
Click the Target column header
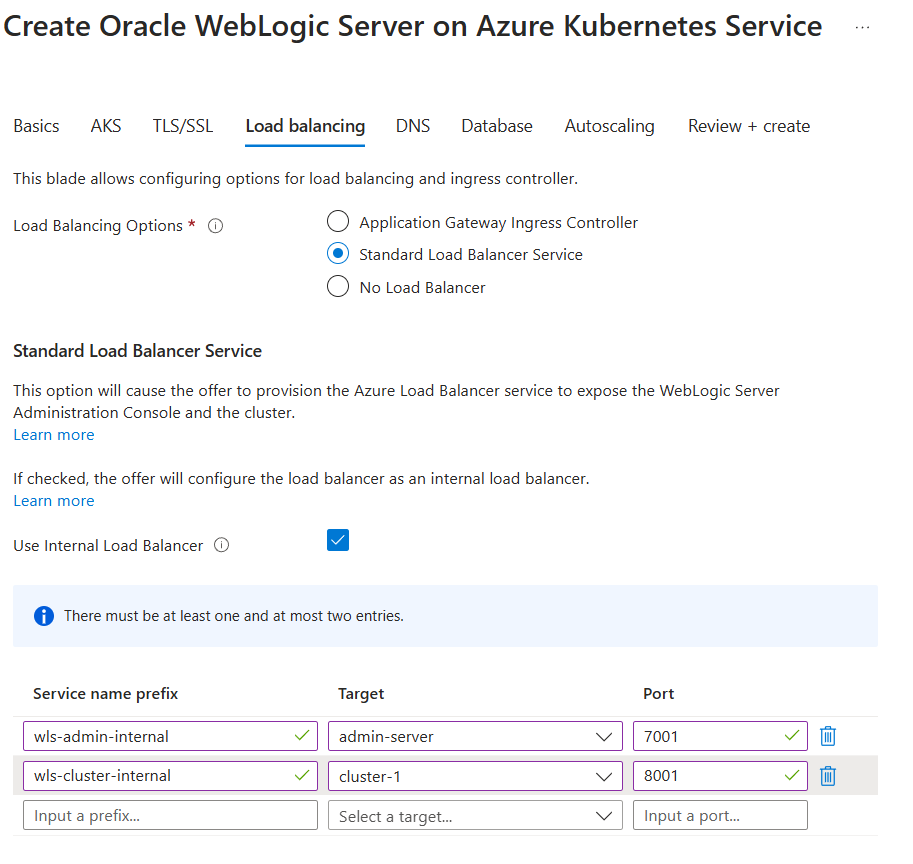click(361, 693)
